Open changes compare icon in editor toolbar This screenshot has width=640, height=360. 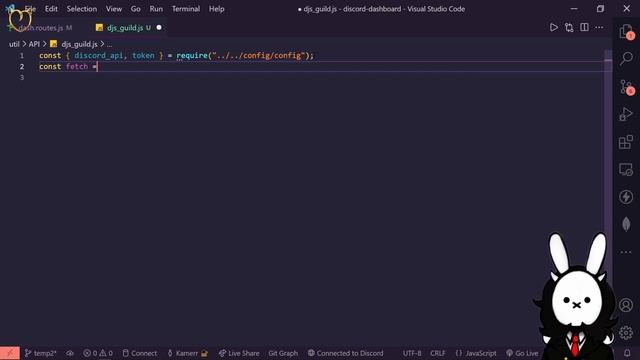[x=569, y=27]
